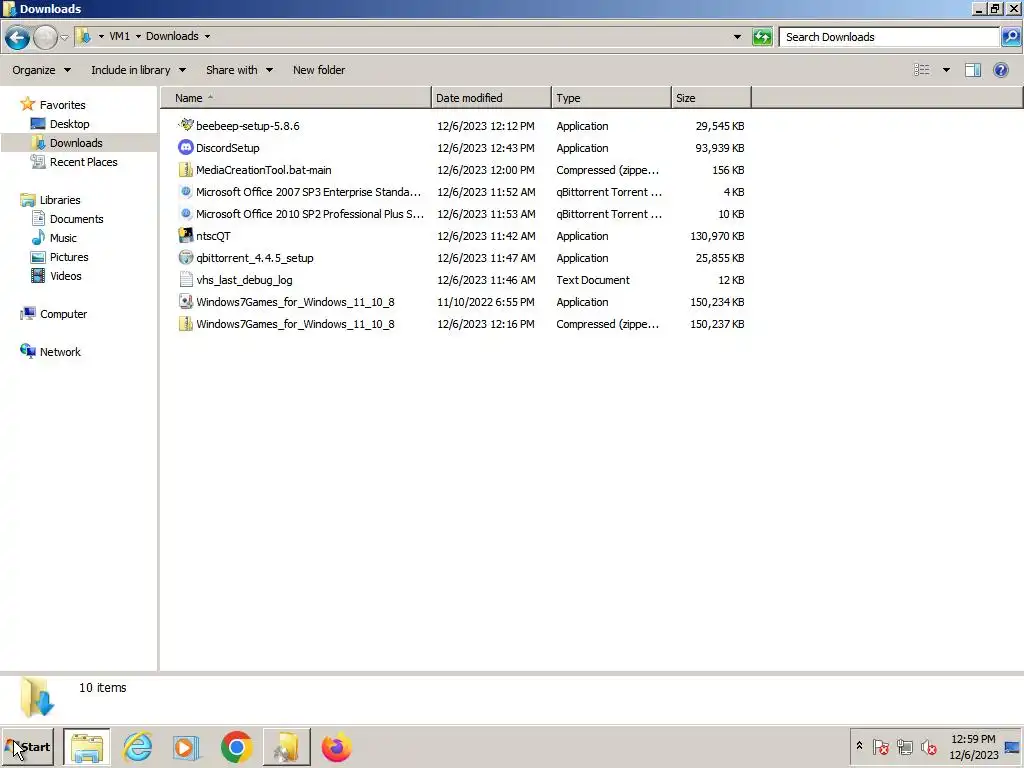Open Windows Media Player from taskbar
This screenshot has width=1024, height=768.
pyautogui.click(x=187, y=747)
